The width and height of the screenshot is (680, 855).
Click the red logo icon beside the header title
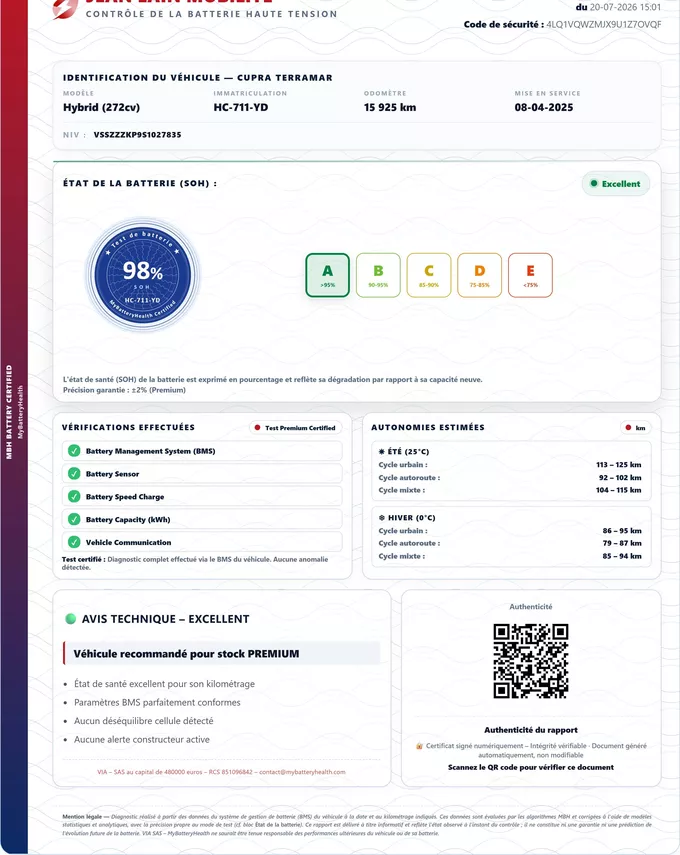[x=65, y=9]
